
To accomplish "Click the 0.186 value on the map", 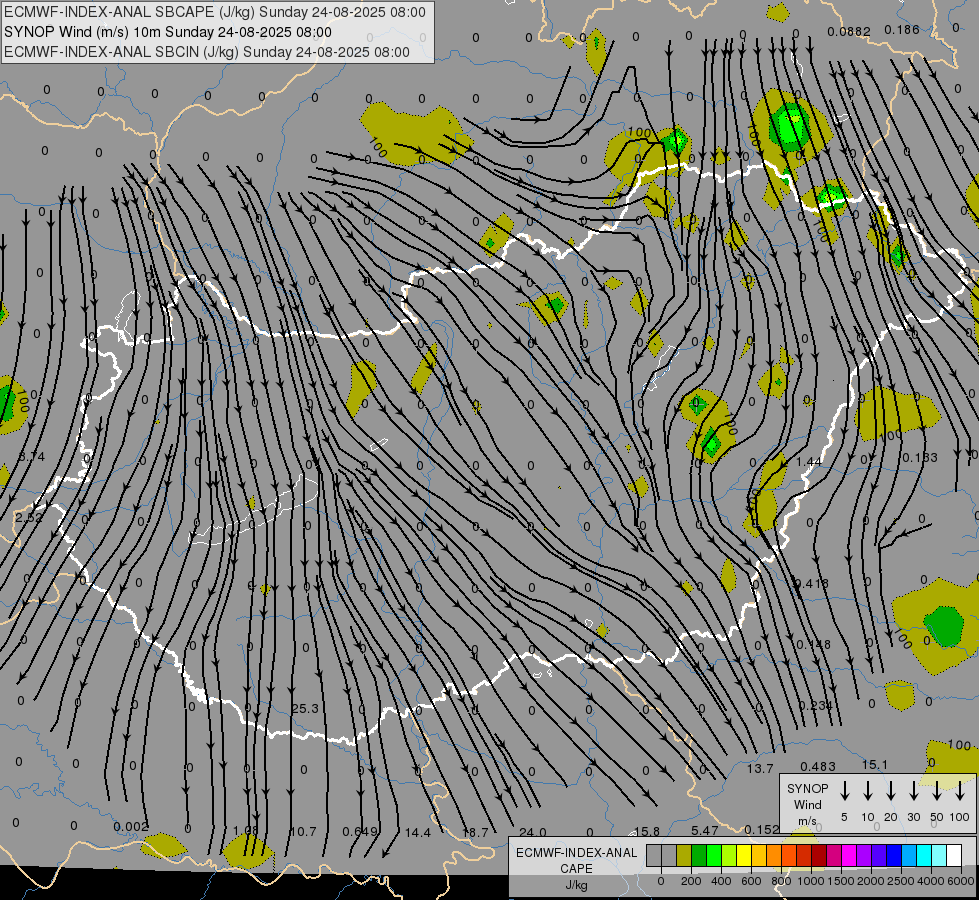I will point(902,29).
